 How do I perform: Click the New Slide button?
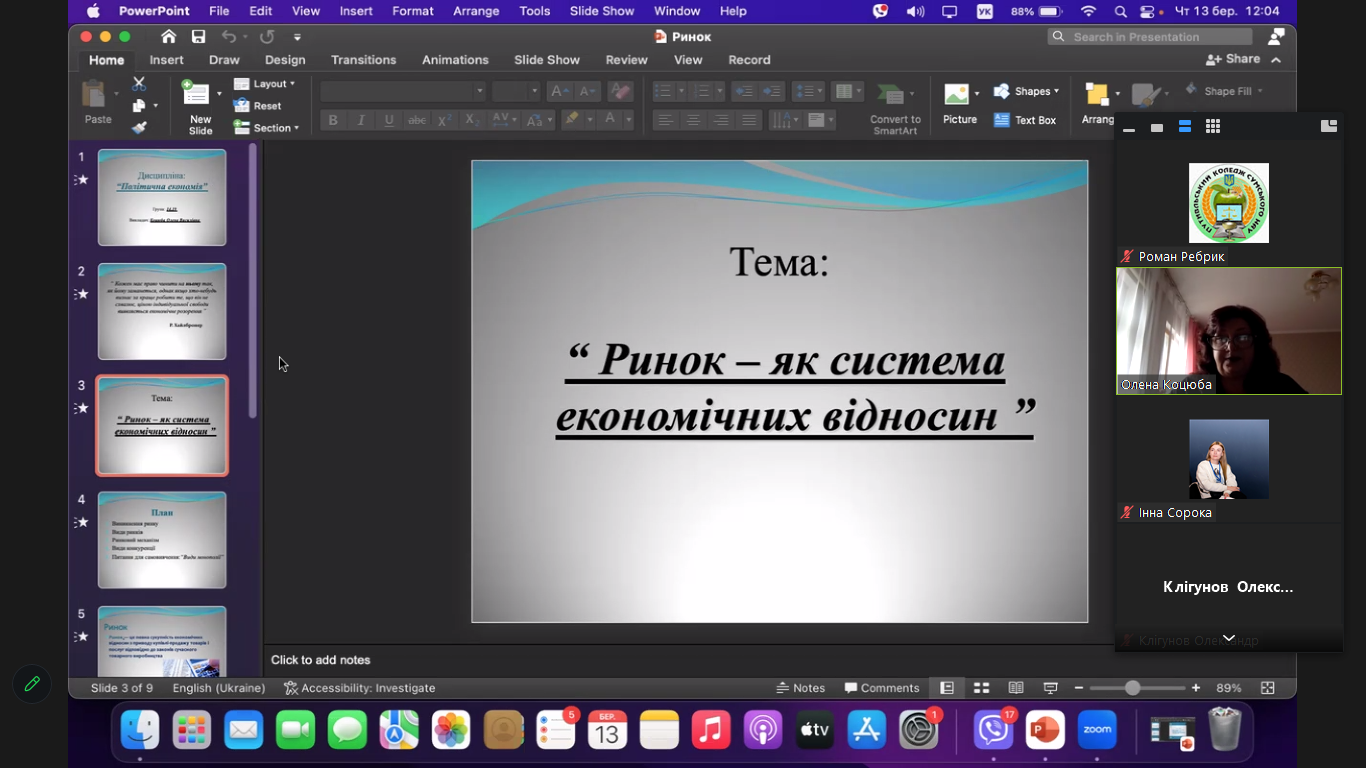point(198,105)
